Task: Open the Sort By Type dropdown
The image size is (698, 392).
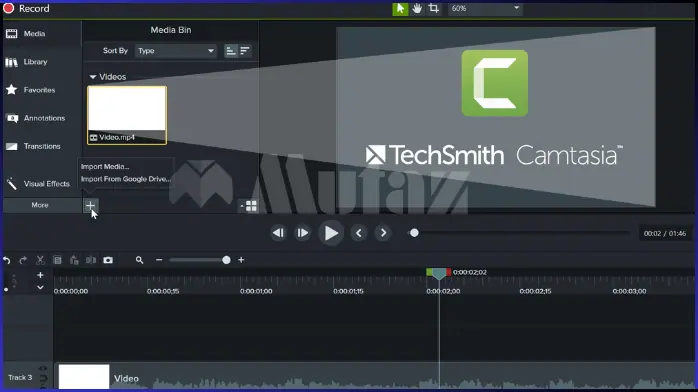Action: click(176, 51)
